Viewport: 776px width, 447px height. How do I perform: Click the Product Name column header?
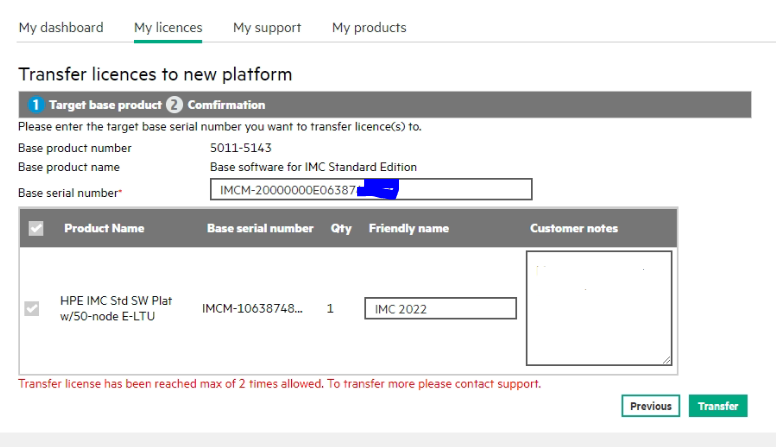tap(104, 228)
